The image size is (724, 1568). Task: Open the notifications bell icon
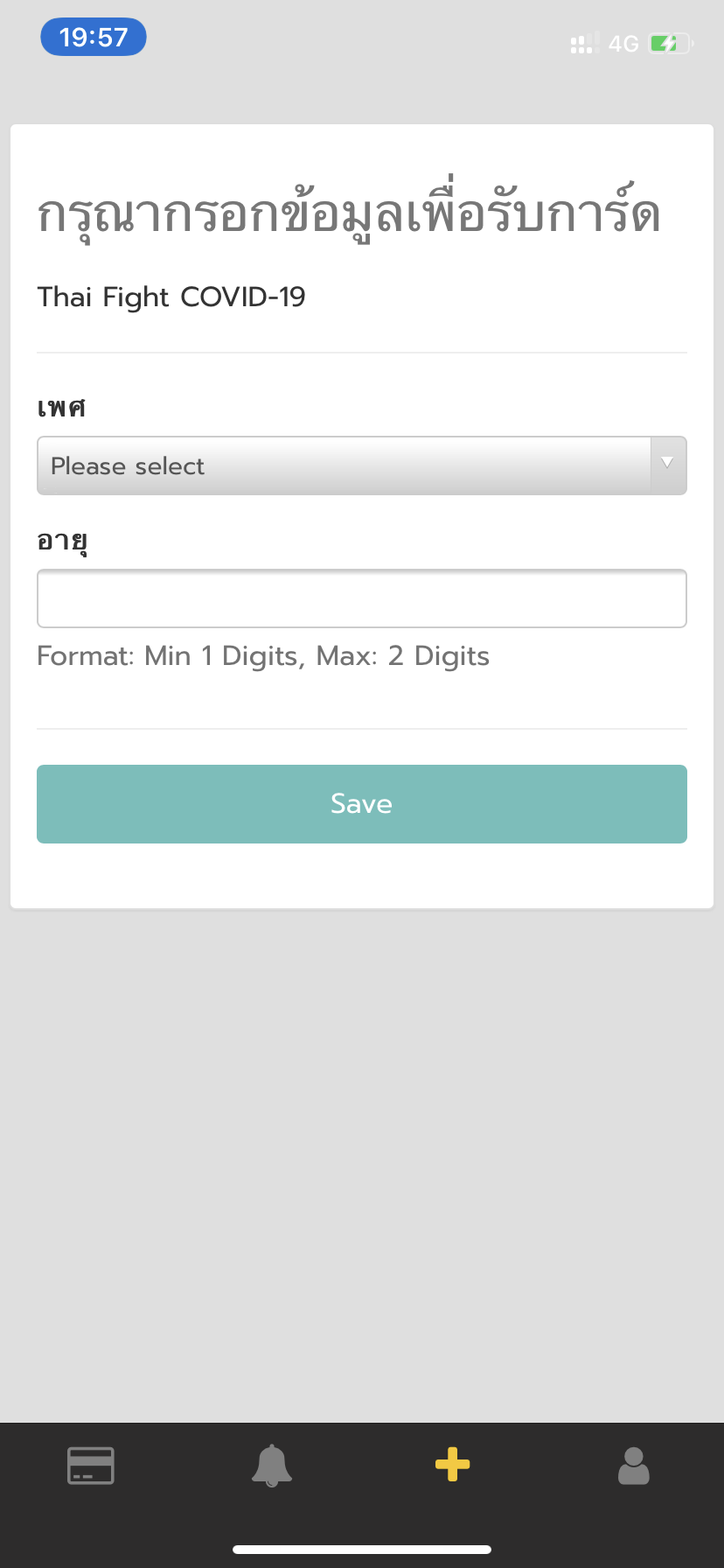click(x=272, y=1465)
